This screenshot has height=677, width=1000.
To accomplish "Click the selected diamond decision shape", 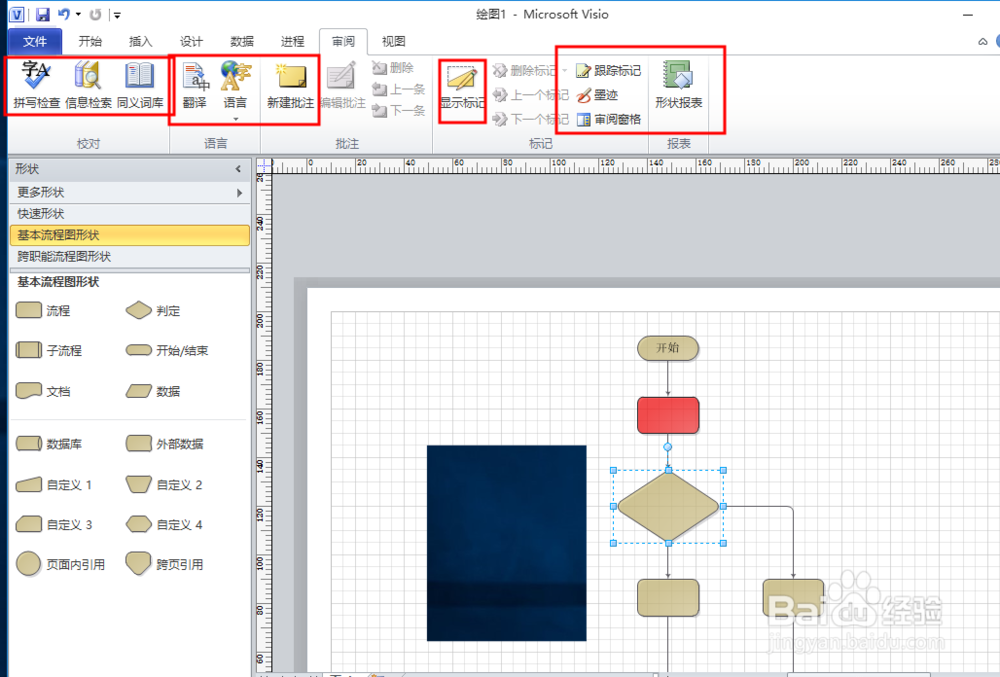I will click(668, 507).
